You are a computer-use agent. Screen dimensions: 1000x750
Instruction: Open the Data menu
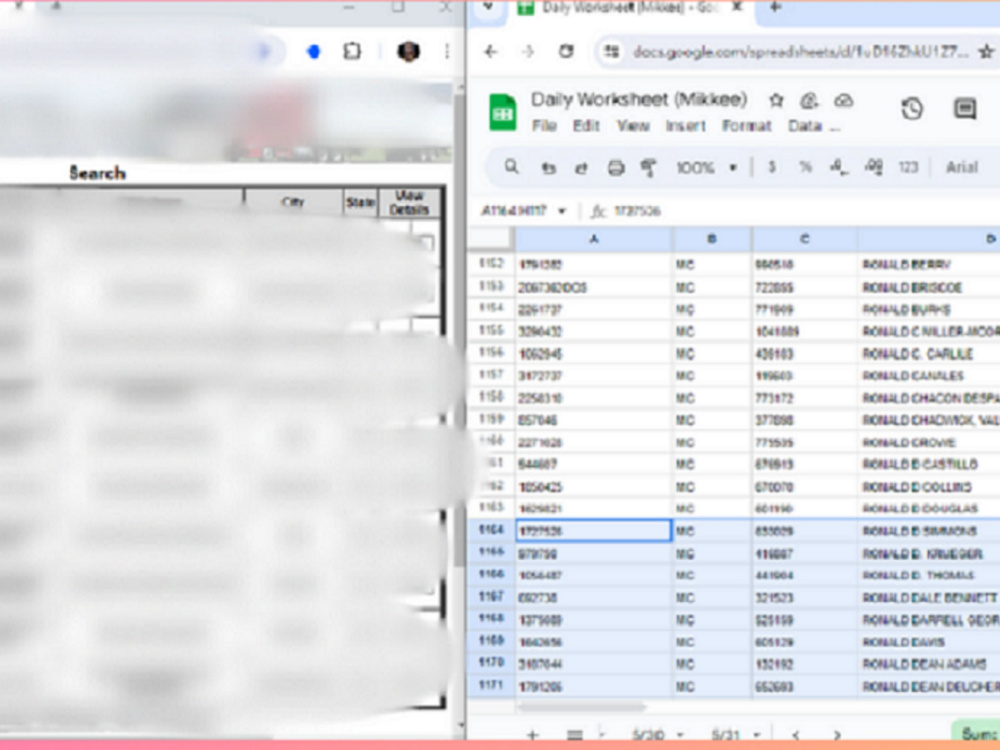tap(805, 126)
